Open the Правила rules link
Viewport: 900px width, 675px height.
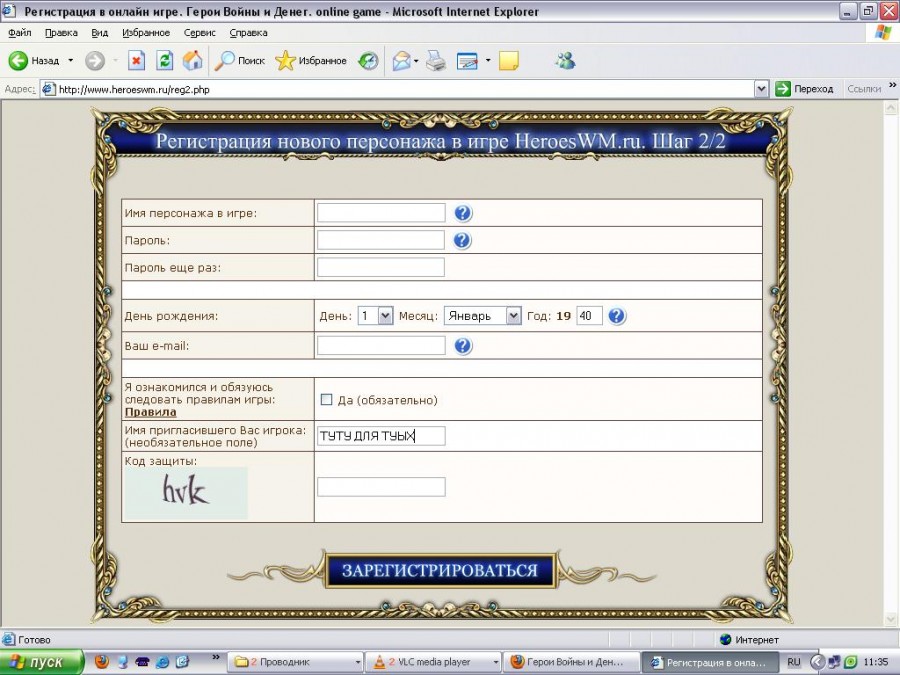(x=150, y=412)
